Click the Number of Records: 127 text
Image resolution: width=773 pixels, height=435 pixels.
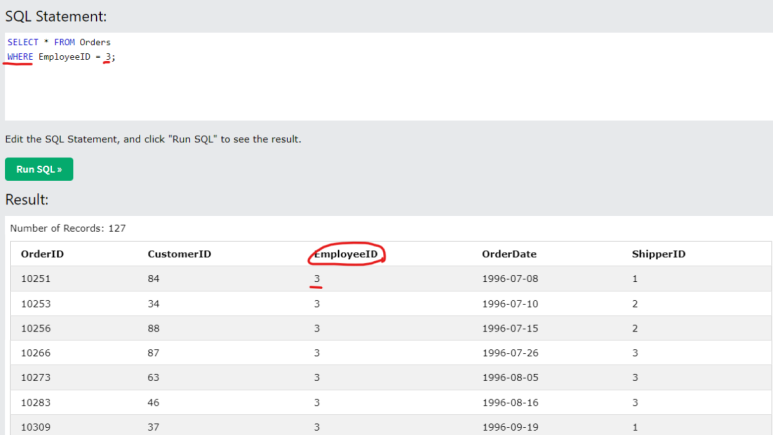[x=68, y=228]
